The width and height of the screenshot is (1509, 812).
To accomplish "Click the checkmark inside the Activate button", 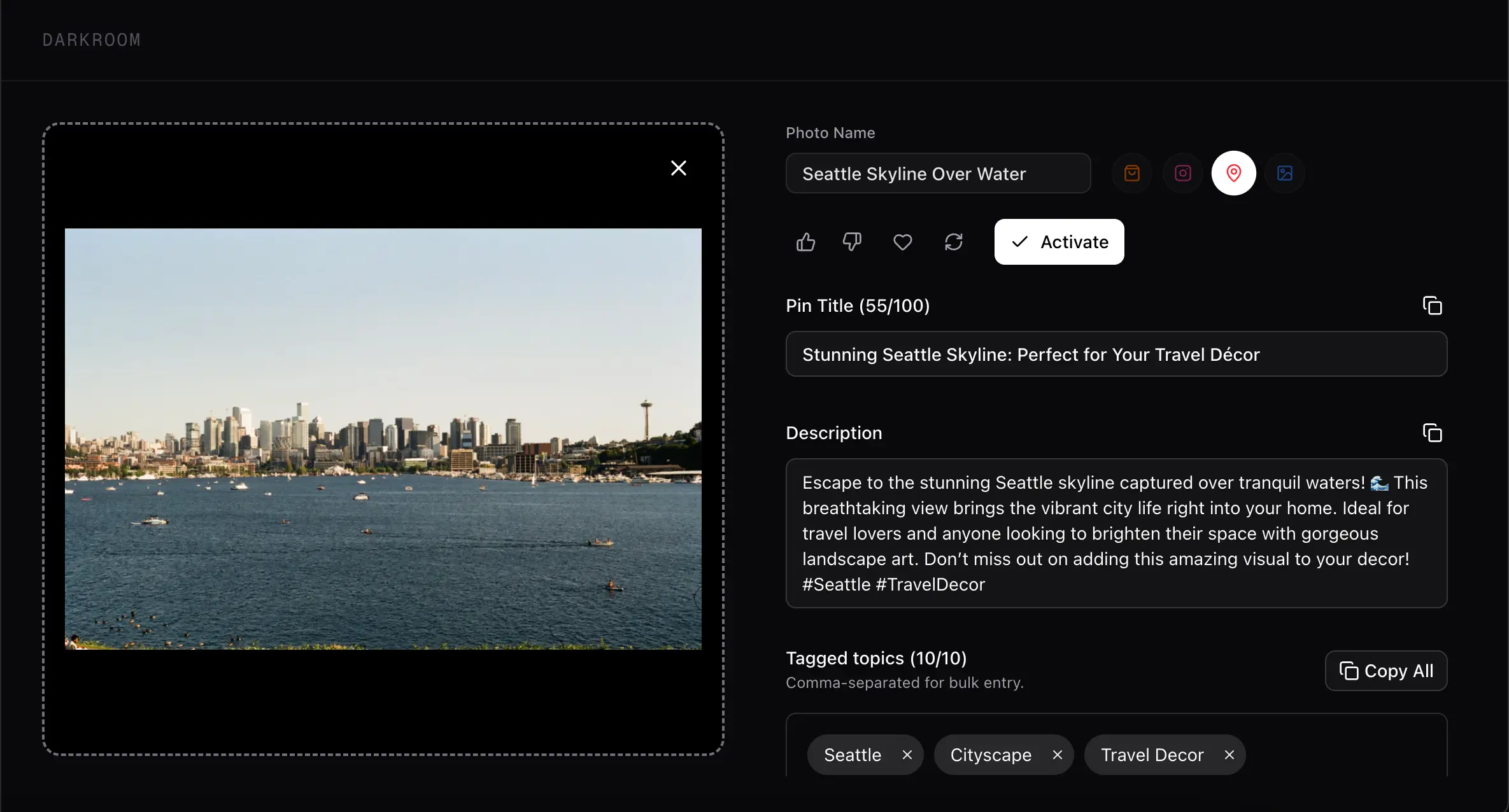I will (x=1019, y=242).
